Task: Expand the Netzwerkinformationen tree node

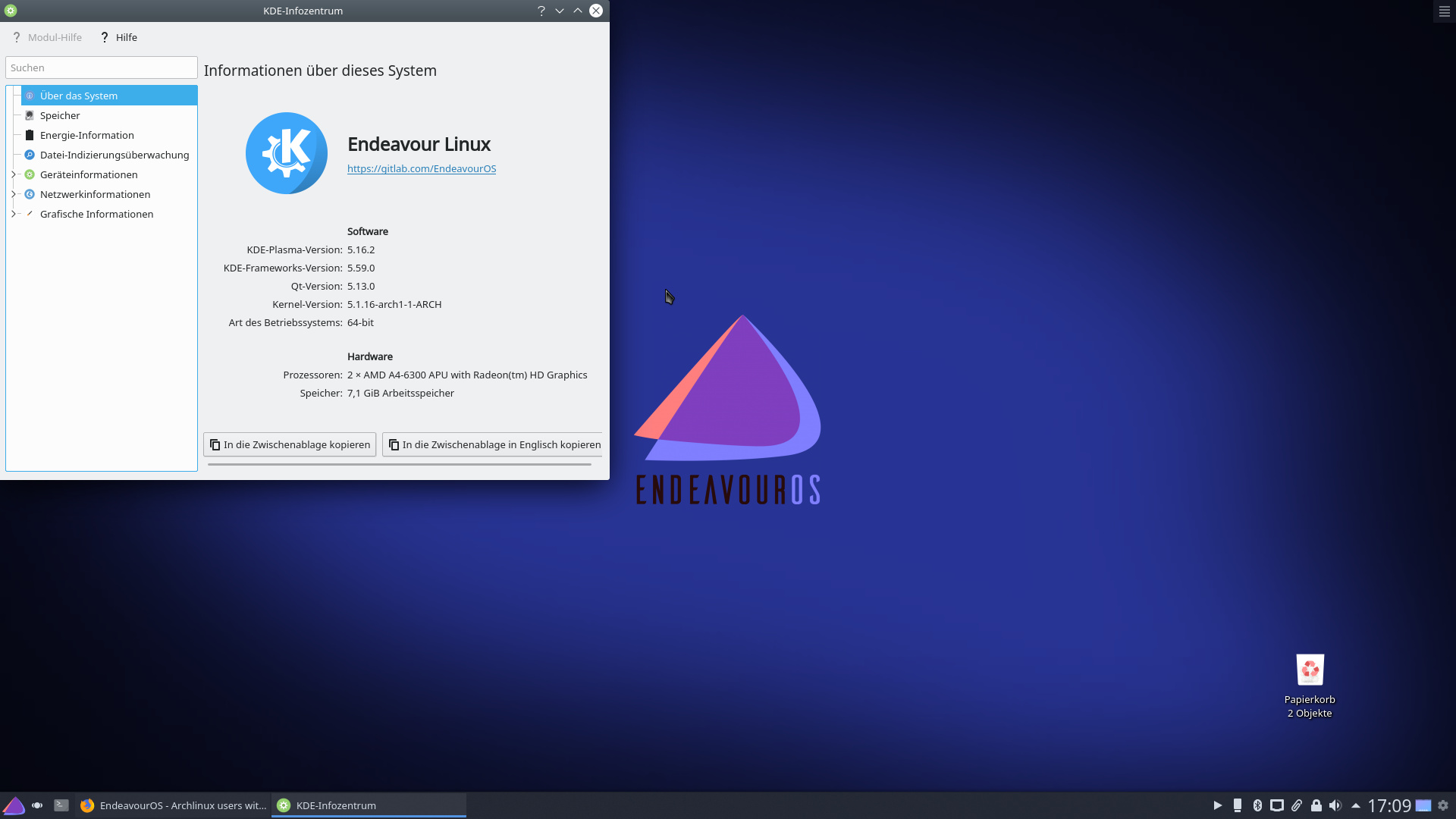Action: [14, 194]
